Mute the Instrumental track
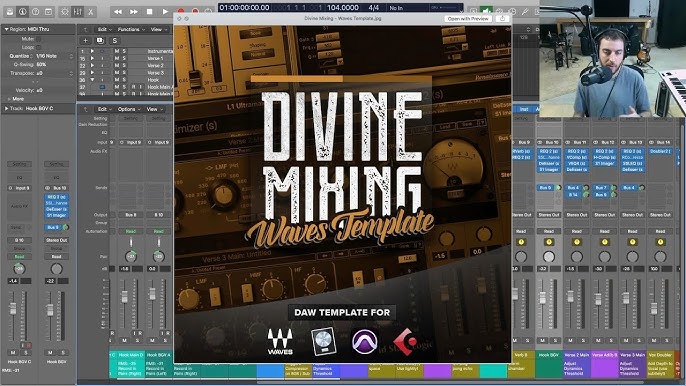 click(117, 51)
